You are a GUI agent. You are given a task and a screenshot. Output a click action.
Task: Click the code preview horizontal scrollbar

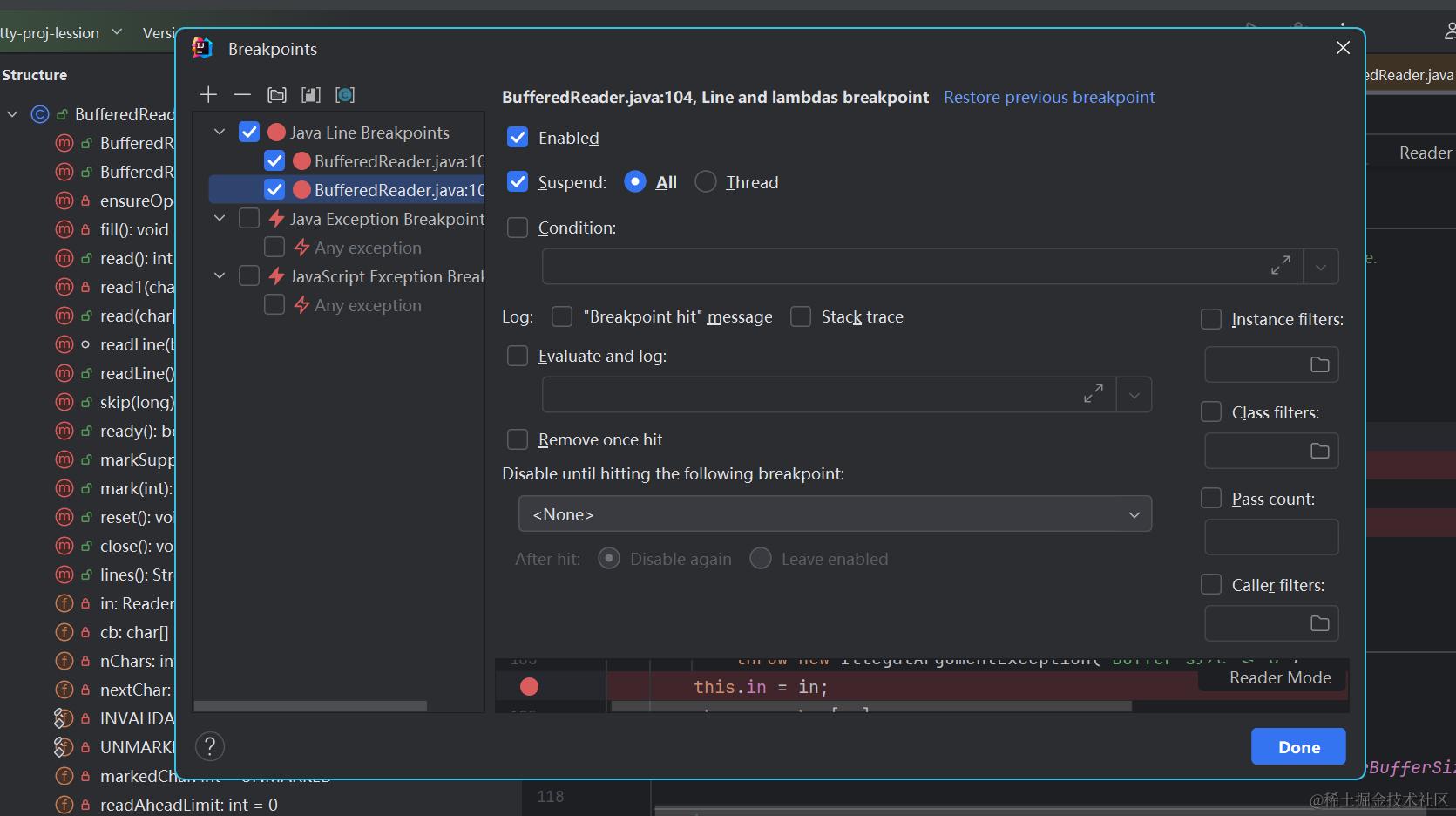871,706
